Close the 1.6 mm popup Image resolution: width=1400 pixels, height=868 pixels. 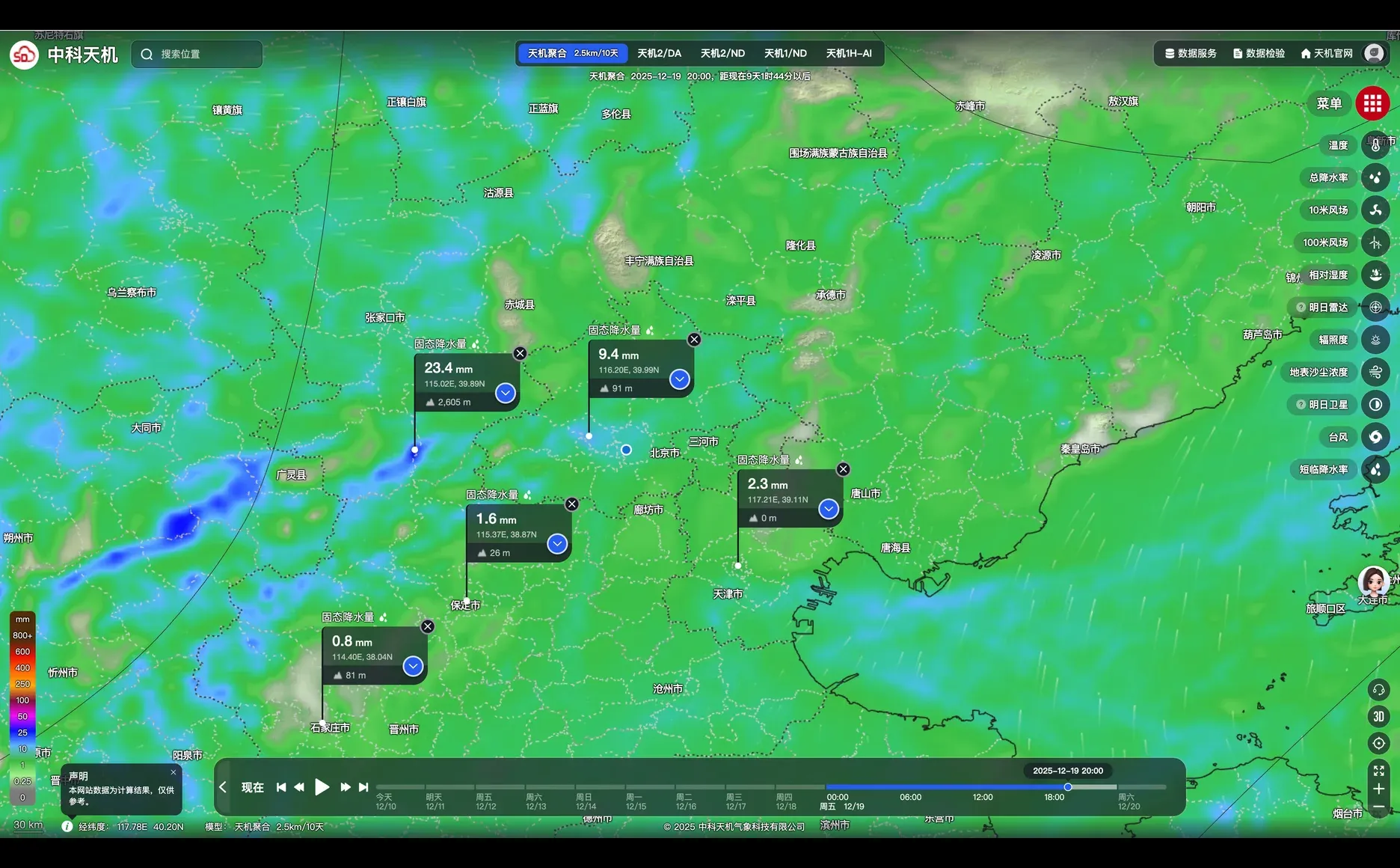pos(571,504)
